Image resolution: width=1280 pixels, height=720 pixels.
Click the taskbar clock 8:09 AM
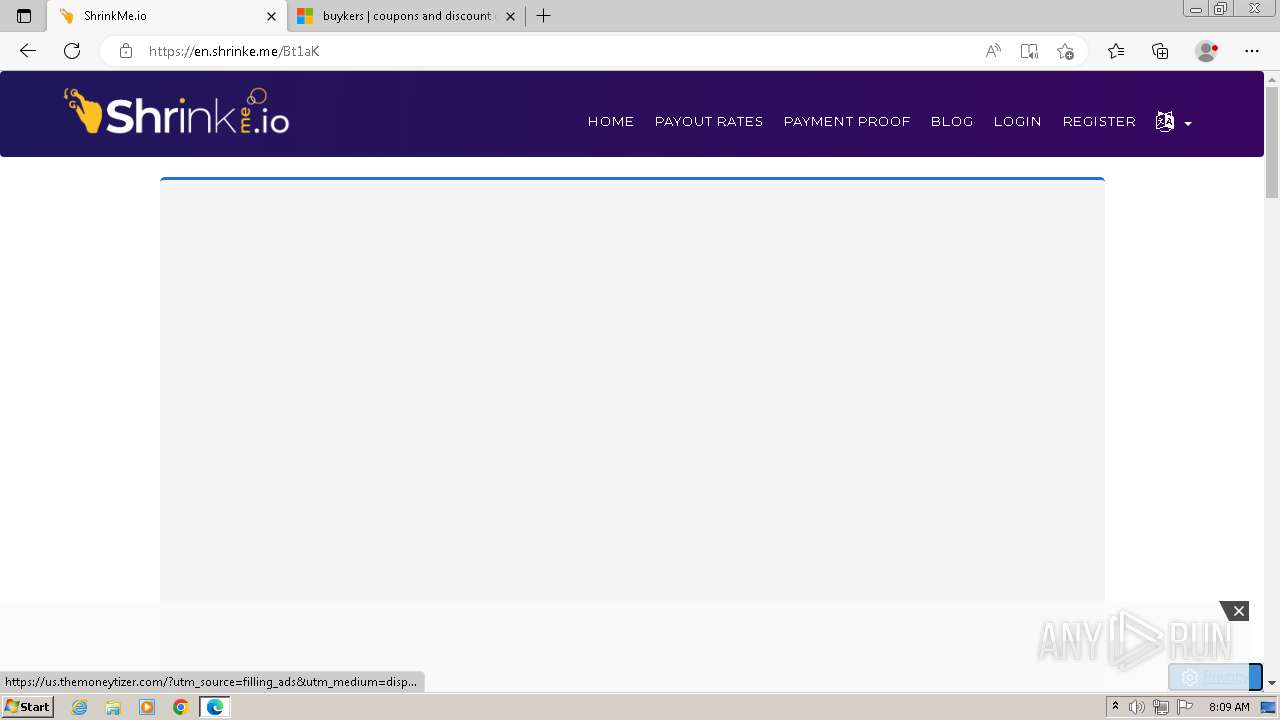1229,707
